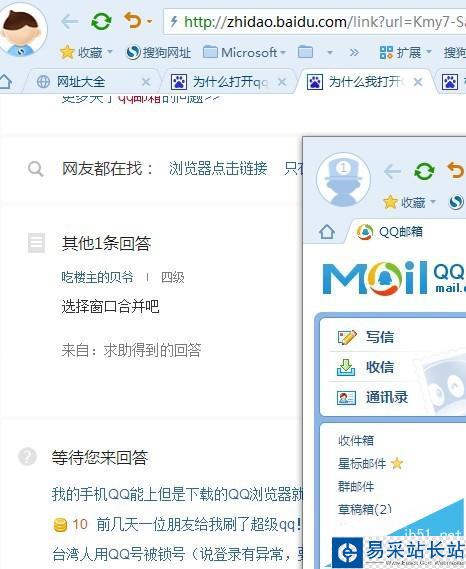Click the question mark icon by 等待您来回答
The width and height of the screenshot is (466, 569).
(28, 456)
